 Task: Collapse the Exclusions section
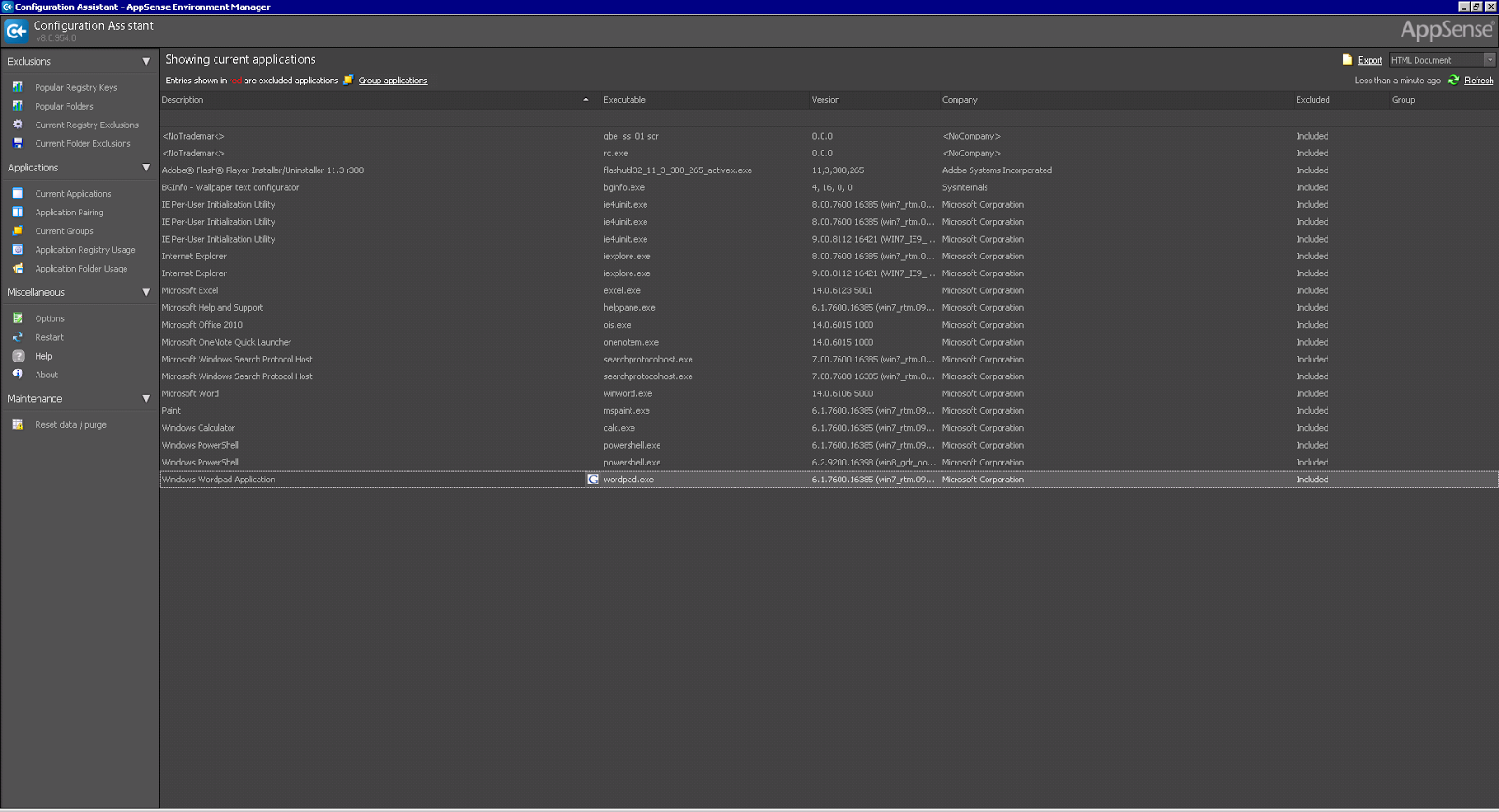tap(146, 62)
